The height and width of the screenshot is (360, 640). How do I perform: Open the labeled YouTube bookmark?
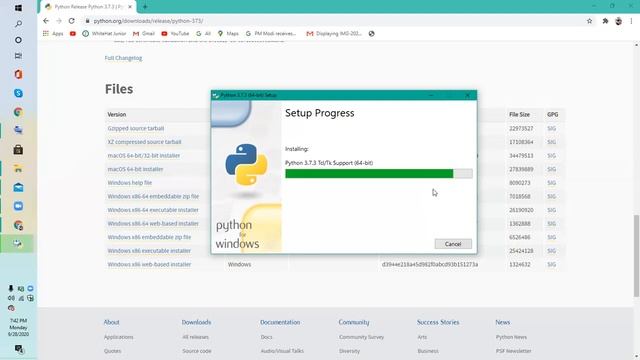tap(175, 33)
